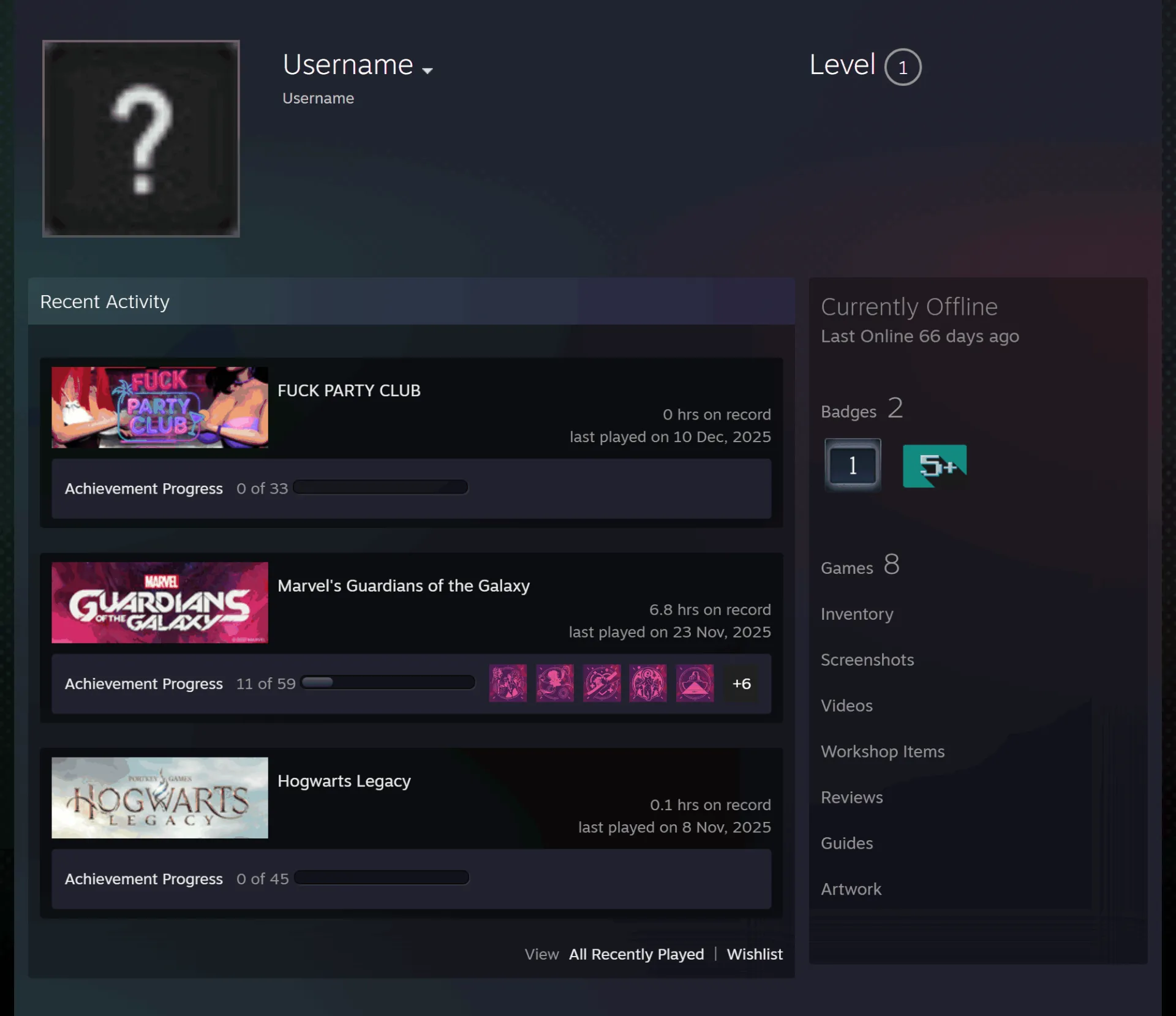Click "last played on 10 Dec, 2025"
Screen dimensions: 1176x1016
click(x=670, y=437)
